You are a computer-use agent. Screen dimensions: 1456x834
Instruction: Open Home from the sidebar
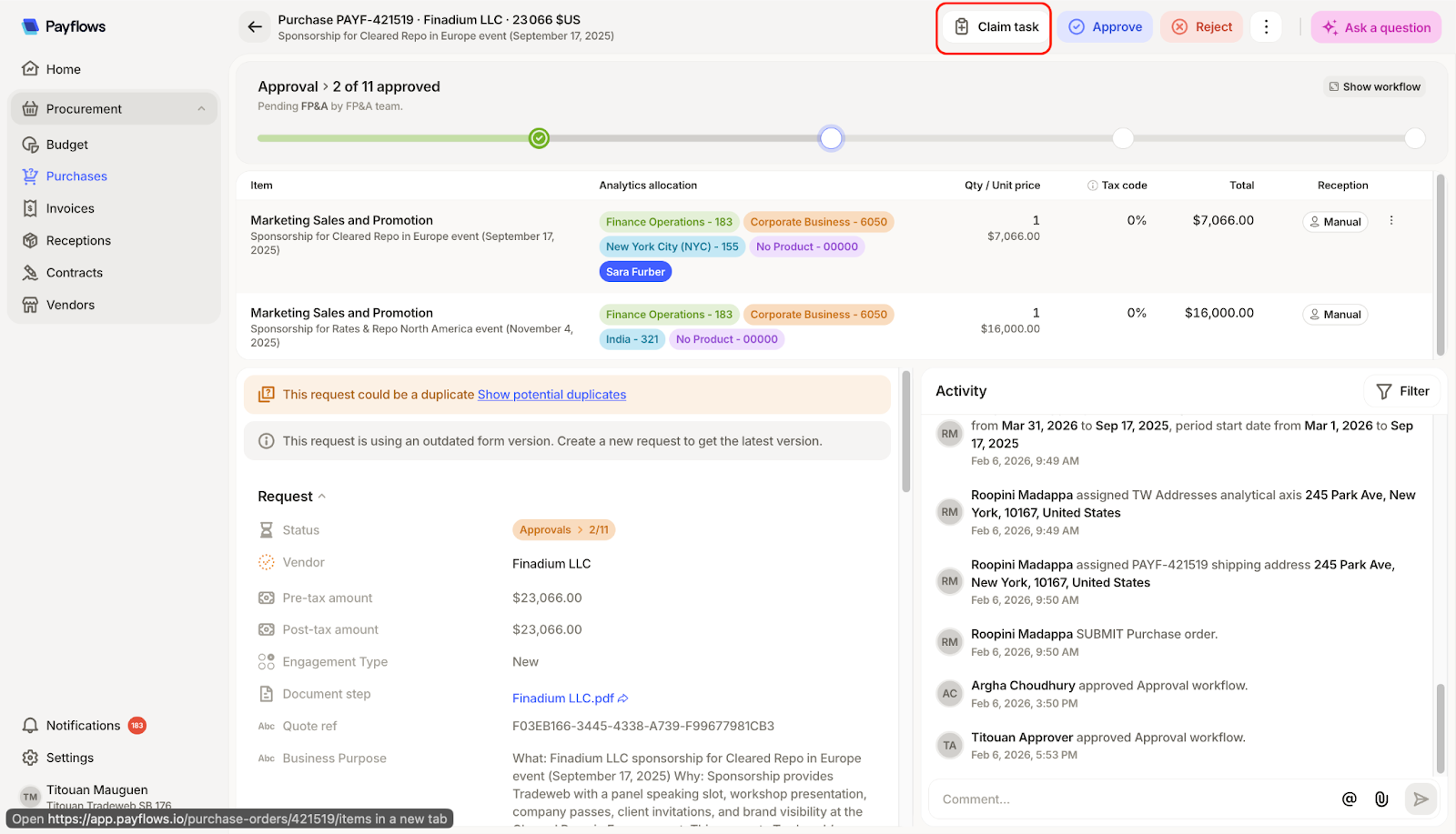click(x=64, y=69)
